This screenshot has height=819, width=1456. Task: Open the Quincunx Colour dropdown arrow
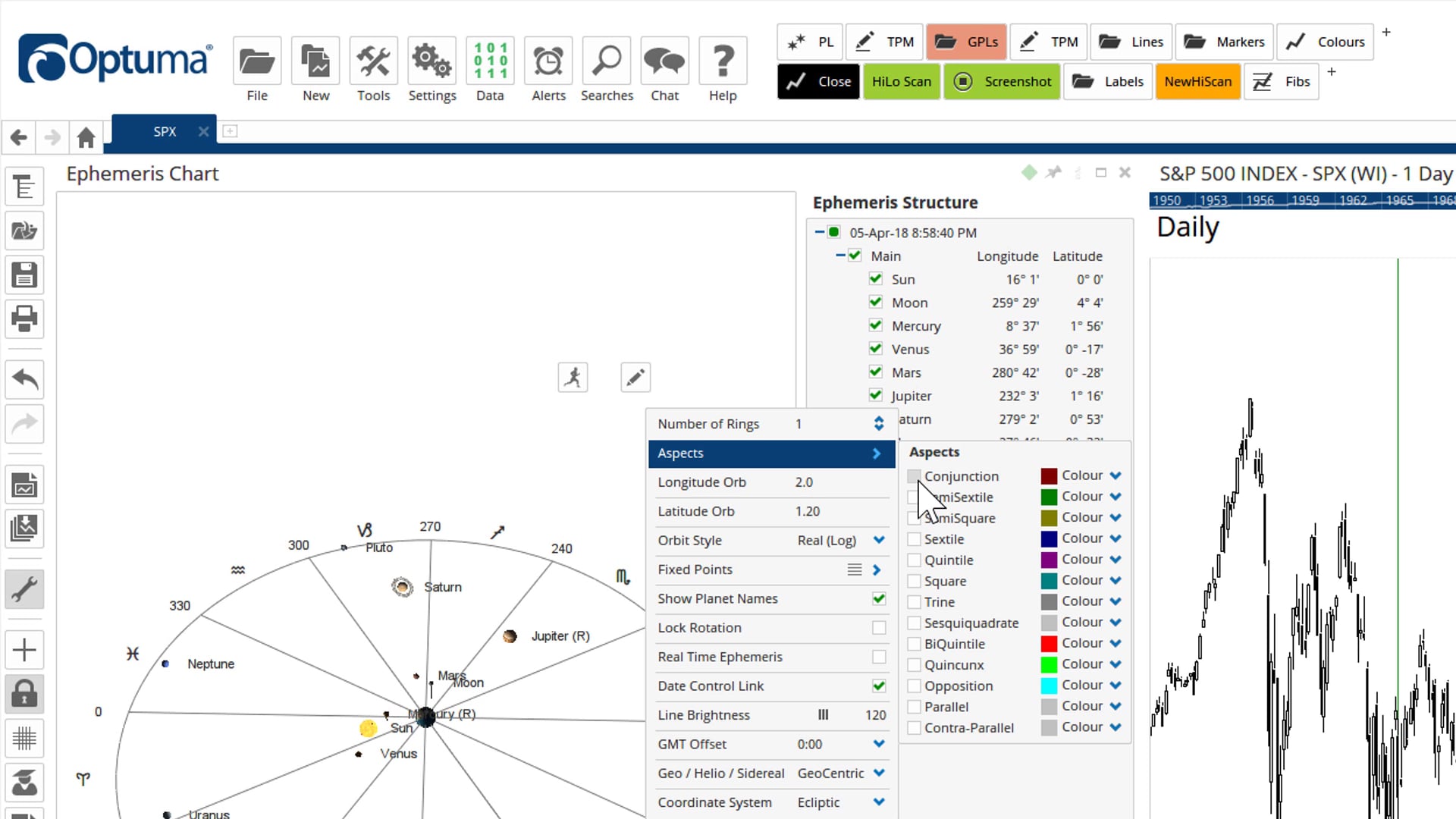pyautogui.click(x=1116, y=664)
